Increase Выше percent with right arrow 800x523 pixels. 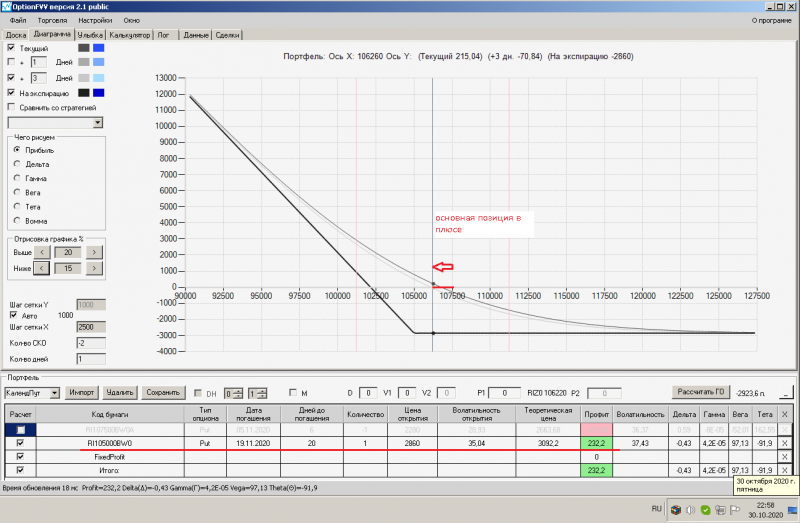94,252
